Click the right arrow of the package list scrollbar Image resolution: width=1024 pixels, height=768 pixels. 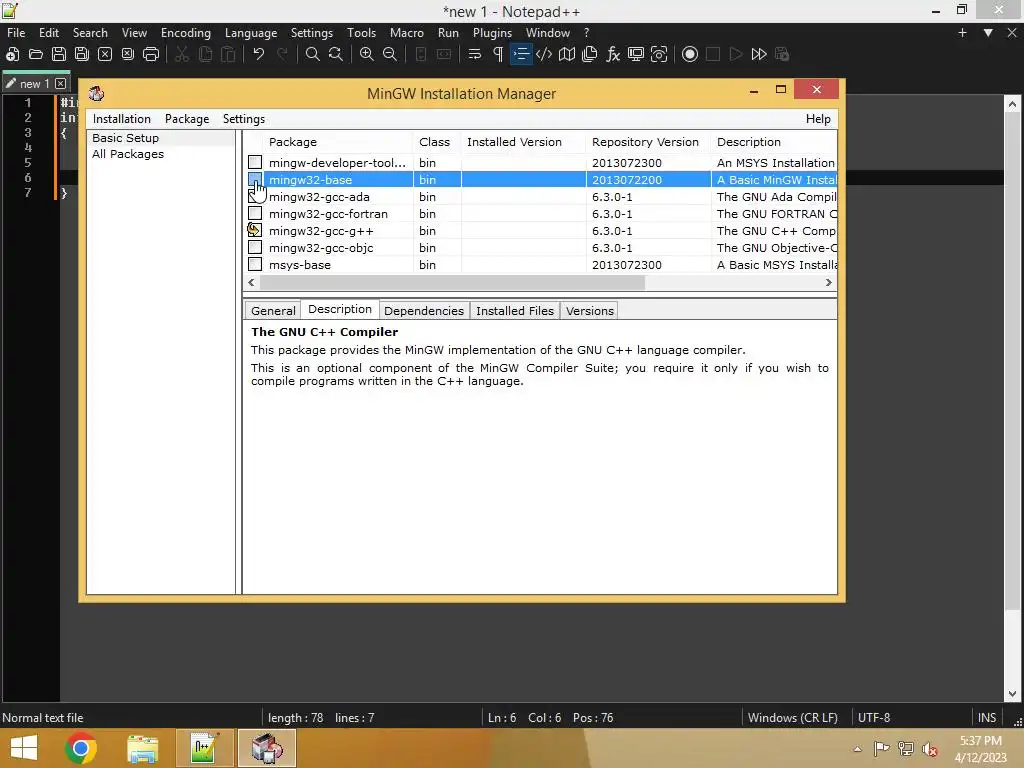[828, 282]
